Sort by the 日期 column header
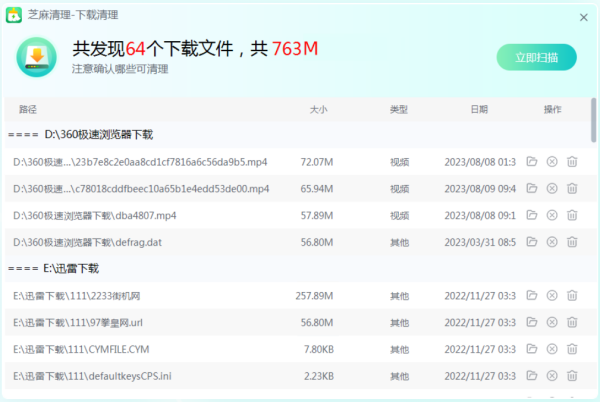The width and height of the screenshot is (600, 402). pos(479,110)
